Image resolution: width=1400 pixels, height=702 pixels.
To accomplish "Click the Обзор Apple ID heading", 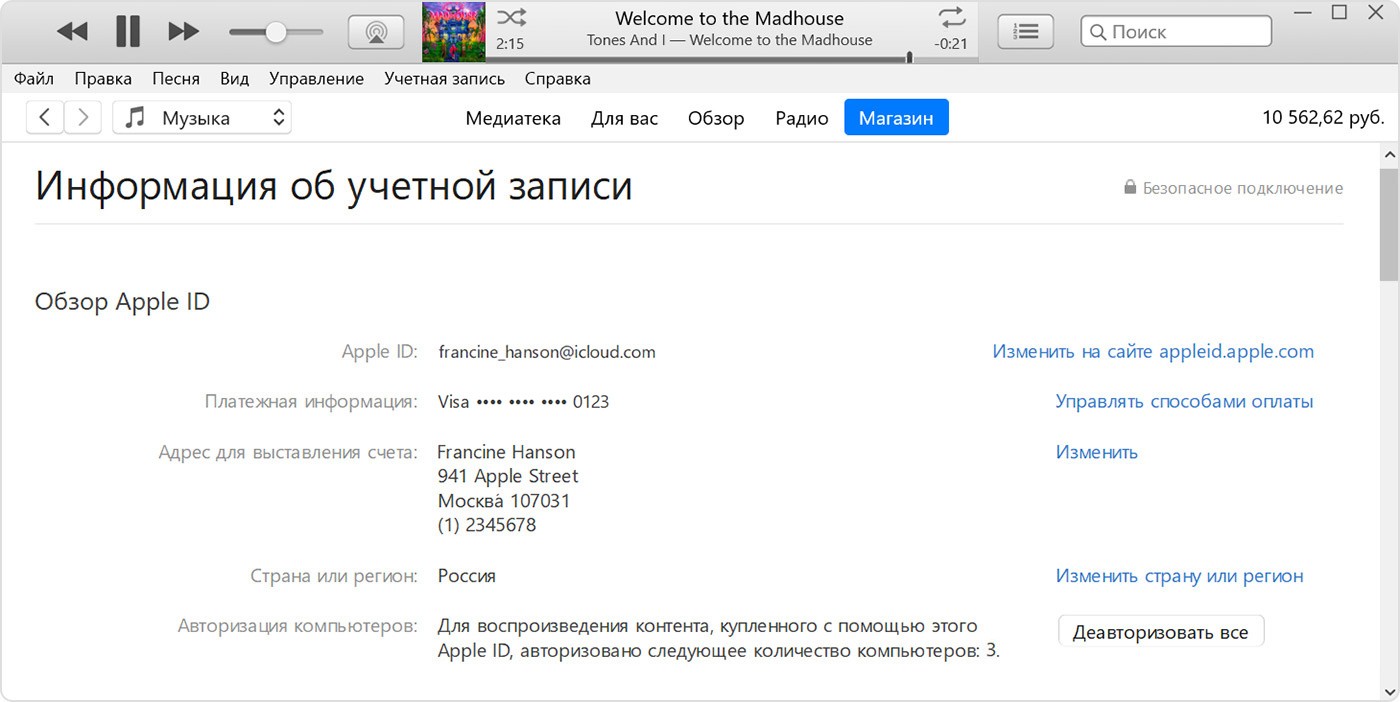I will pos(122,301).
